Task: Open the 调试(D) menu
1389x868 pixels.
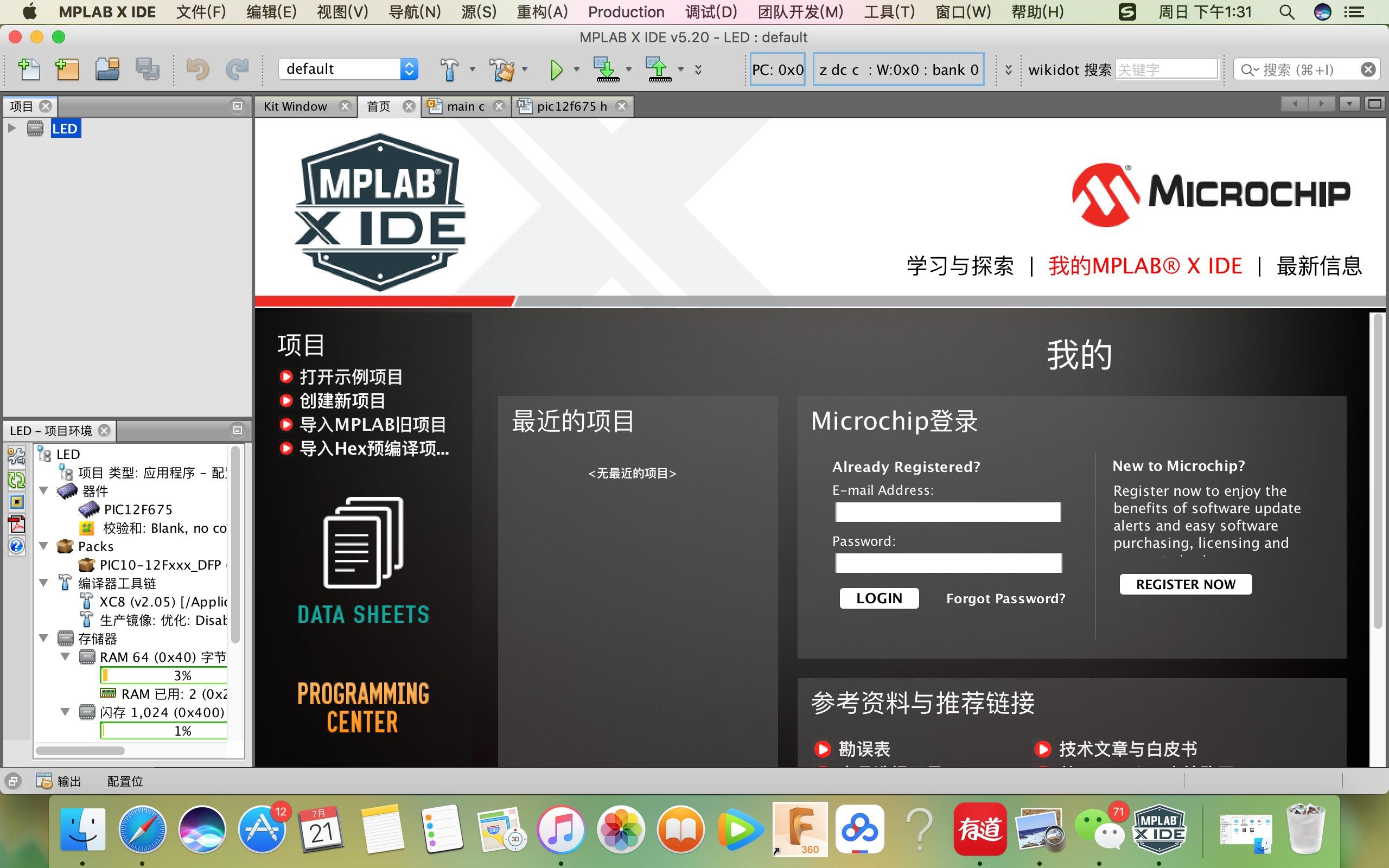Action: pos(711,11)
